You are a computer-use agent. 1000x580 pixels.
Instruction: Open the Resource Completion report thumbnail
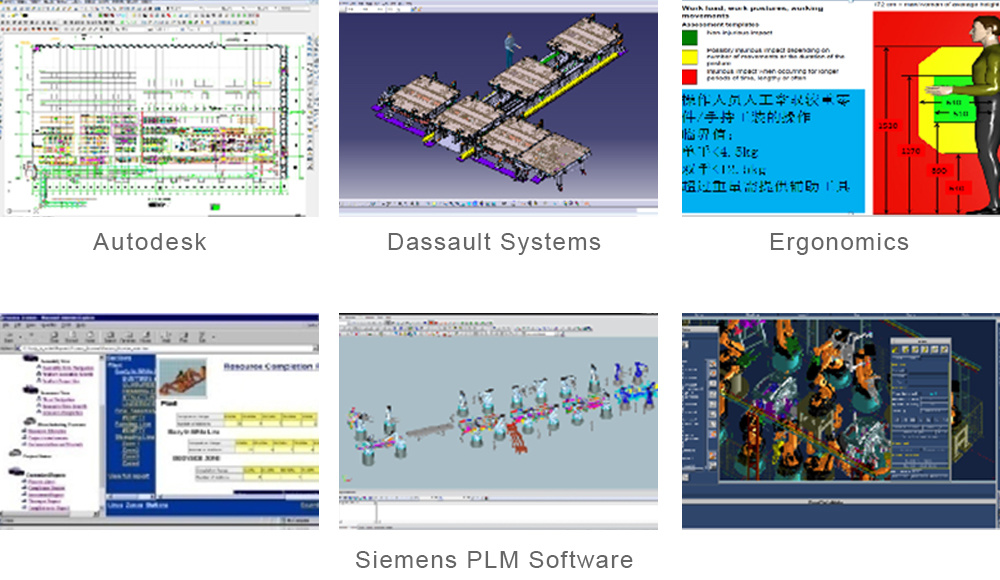[x=159, y=421]
